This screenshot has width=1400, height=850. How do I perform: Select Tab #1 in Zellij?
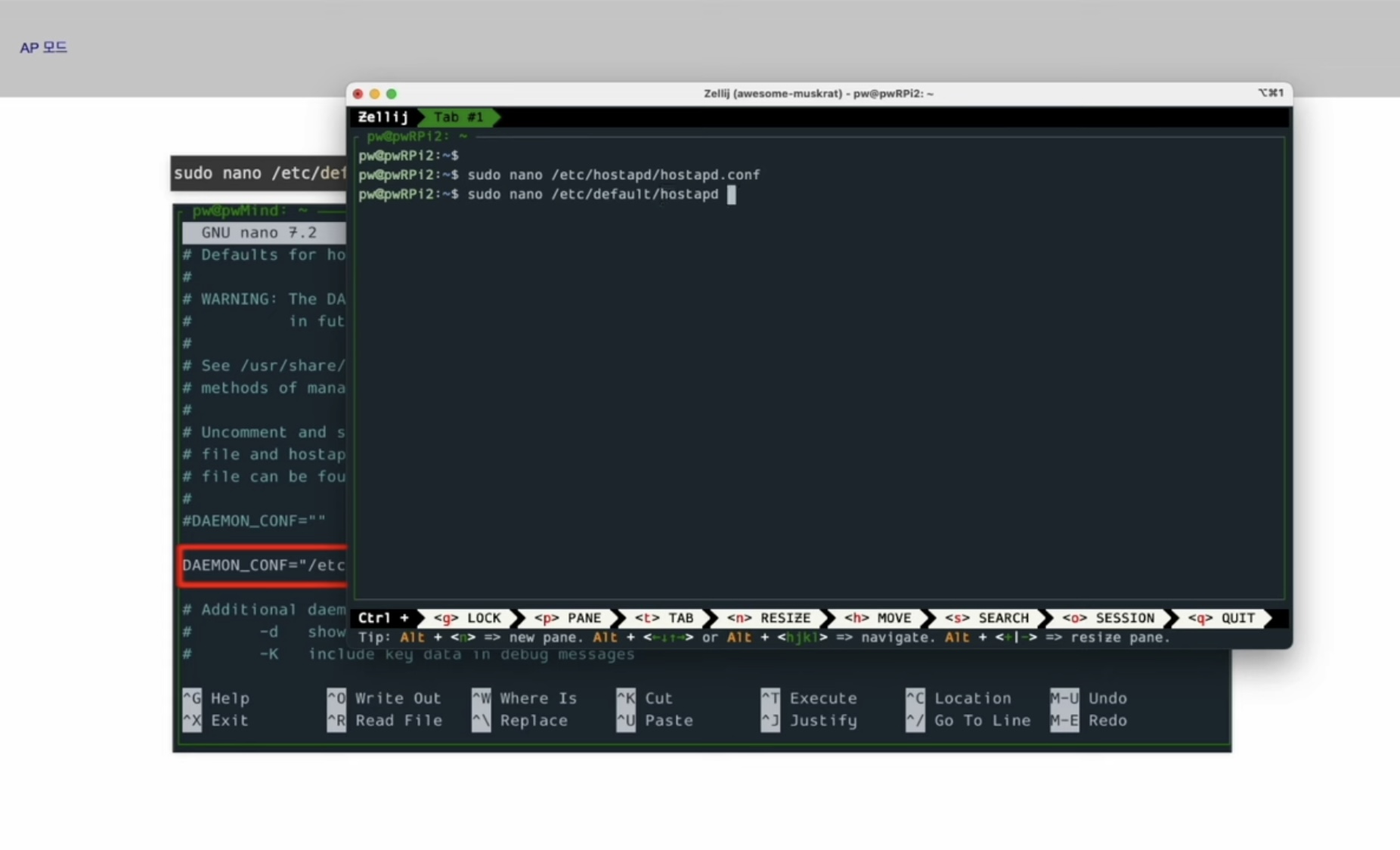458,117
